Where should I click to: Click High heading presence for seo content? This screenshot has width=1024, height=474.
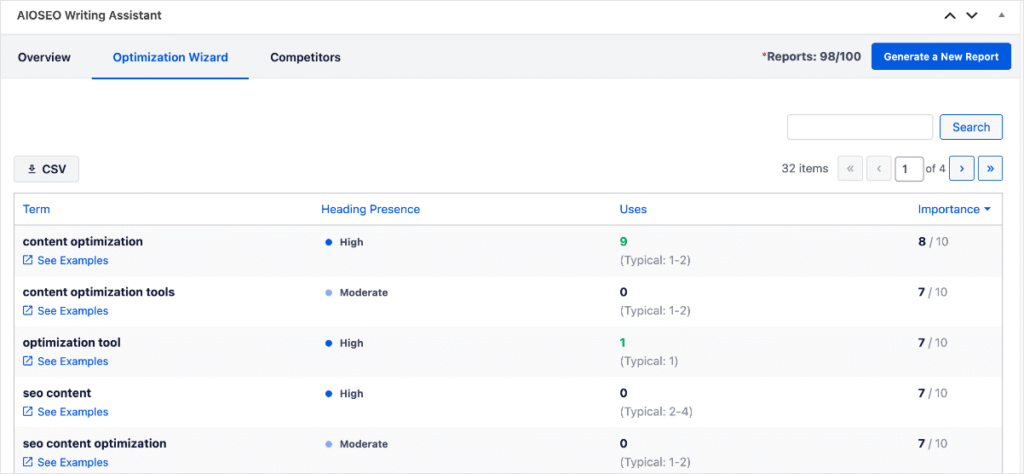click(344, 394)
